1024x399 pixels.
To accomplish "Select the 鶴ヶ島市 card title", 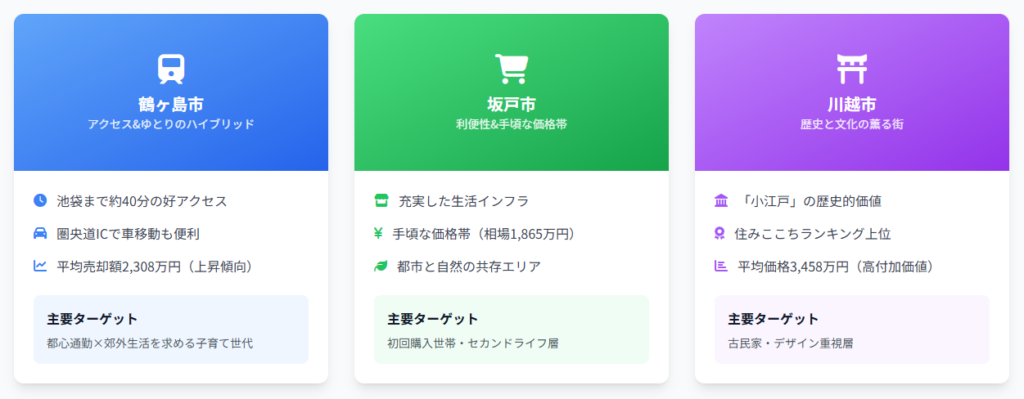I will (171, 104).
